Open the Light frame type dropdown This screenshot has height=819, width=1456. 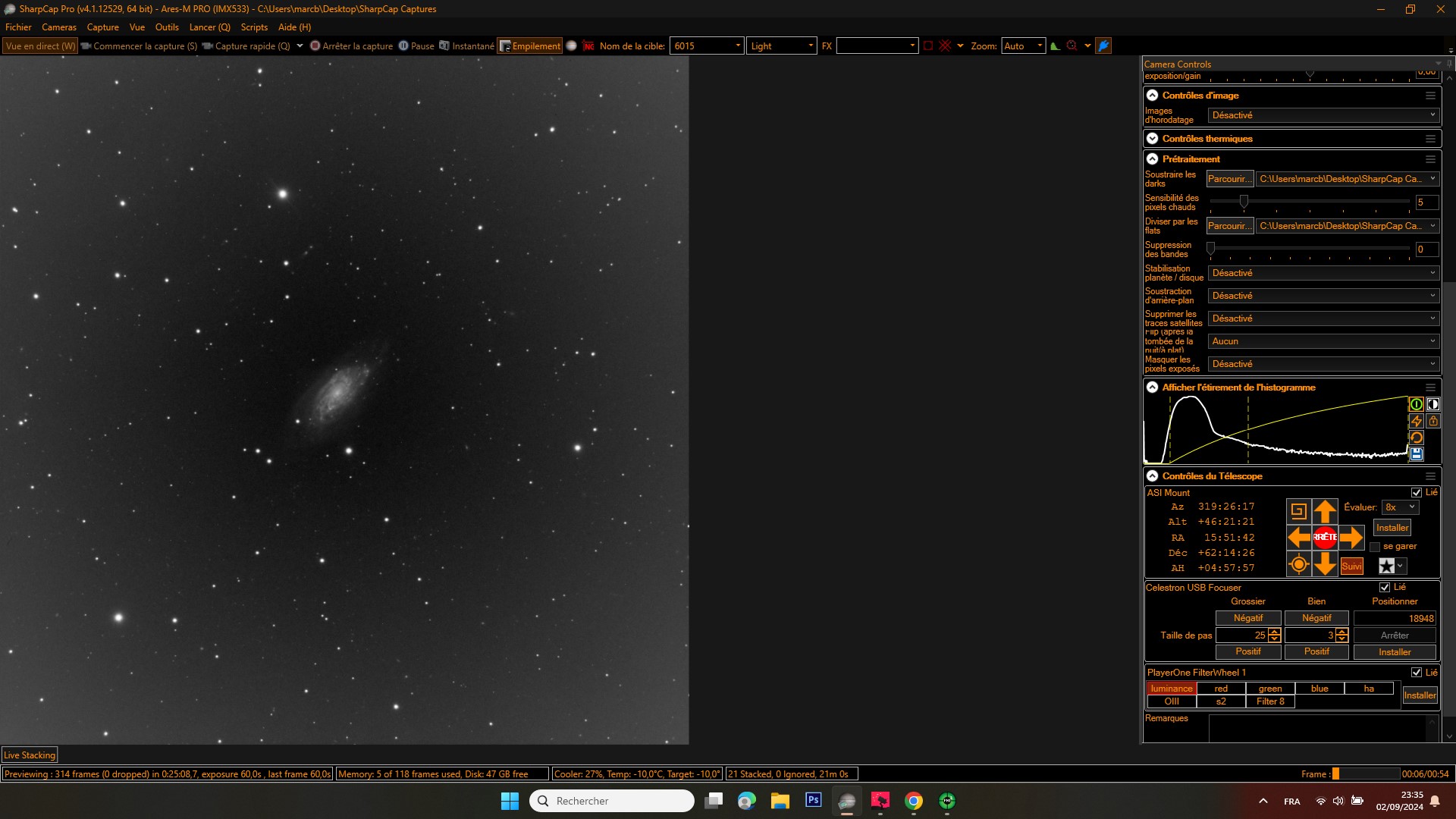(781, 46)
